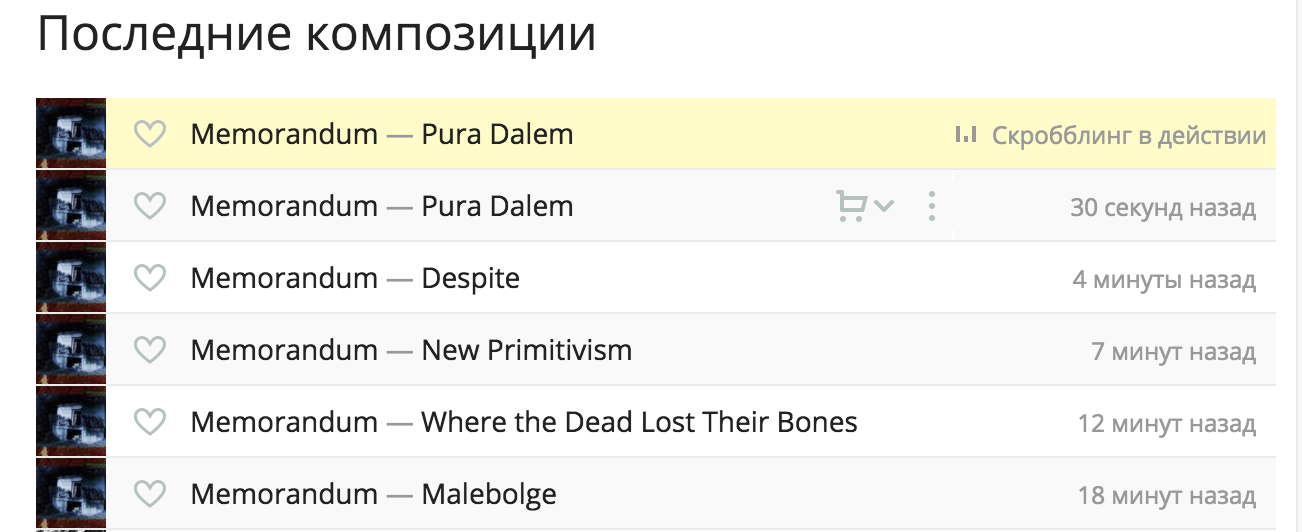The width and height of the screenshot is (1302, 532).
Task: Open Memorandum artist link in Despite row
Action: point(284,278)
